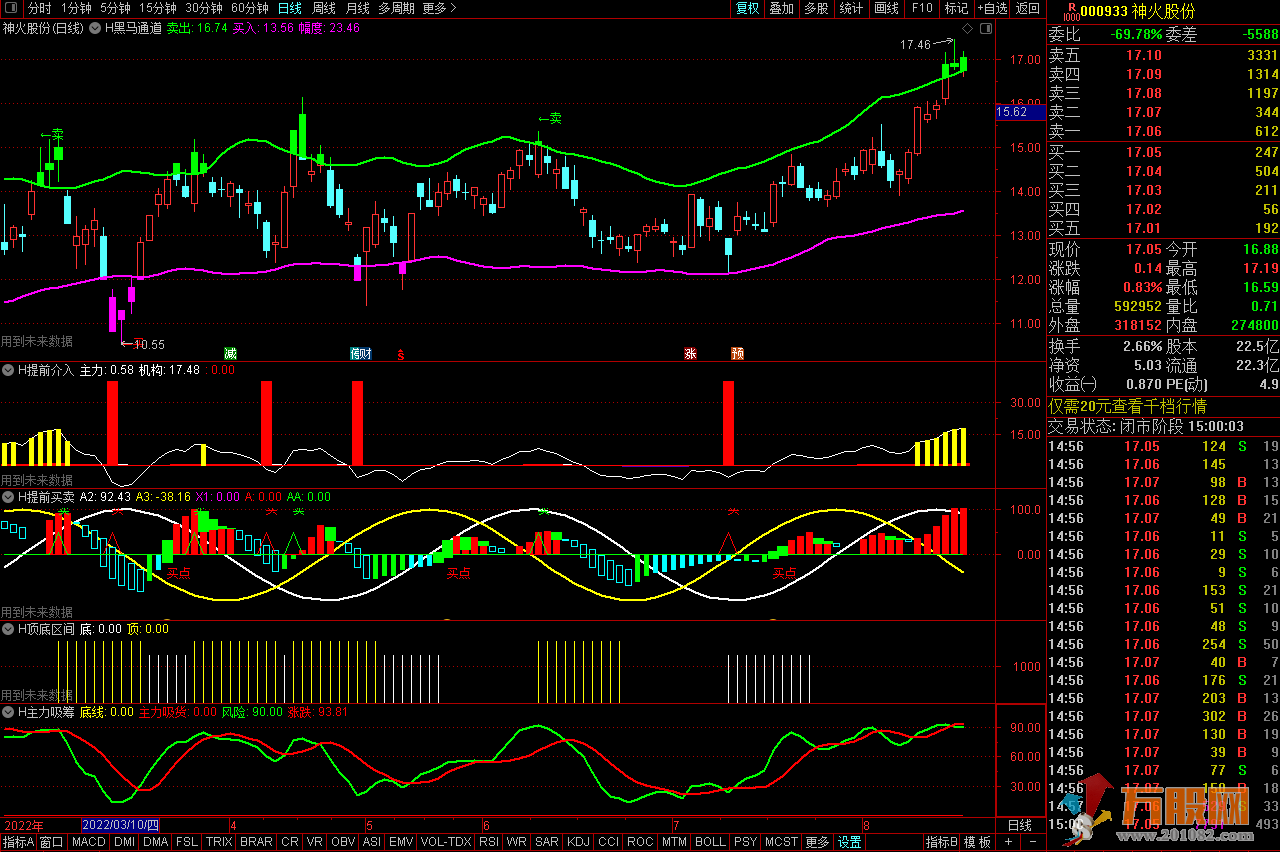Open the 模板 template button
This screenshot has height=852, width=1280.
click(977, 842)
